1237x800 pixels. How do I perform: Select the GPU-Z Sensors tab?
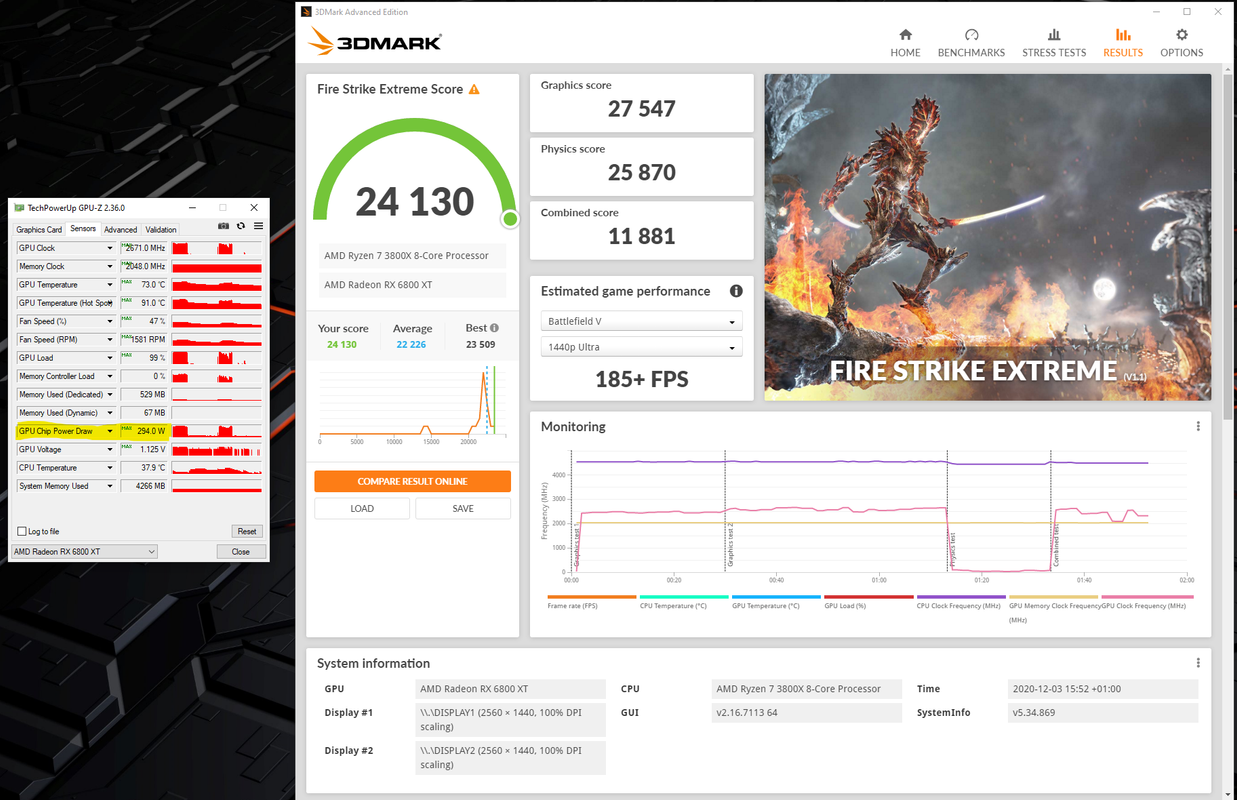[x=83, y=229]
